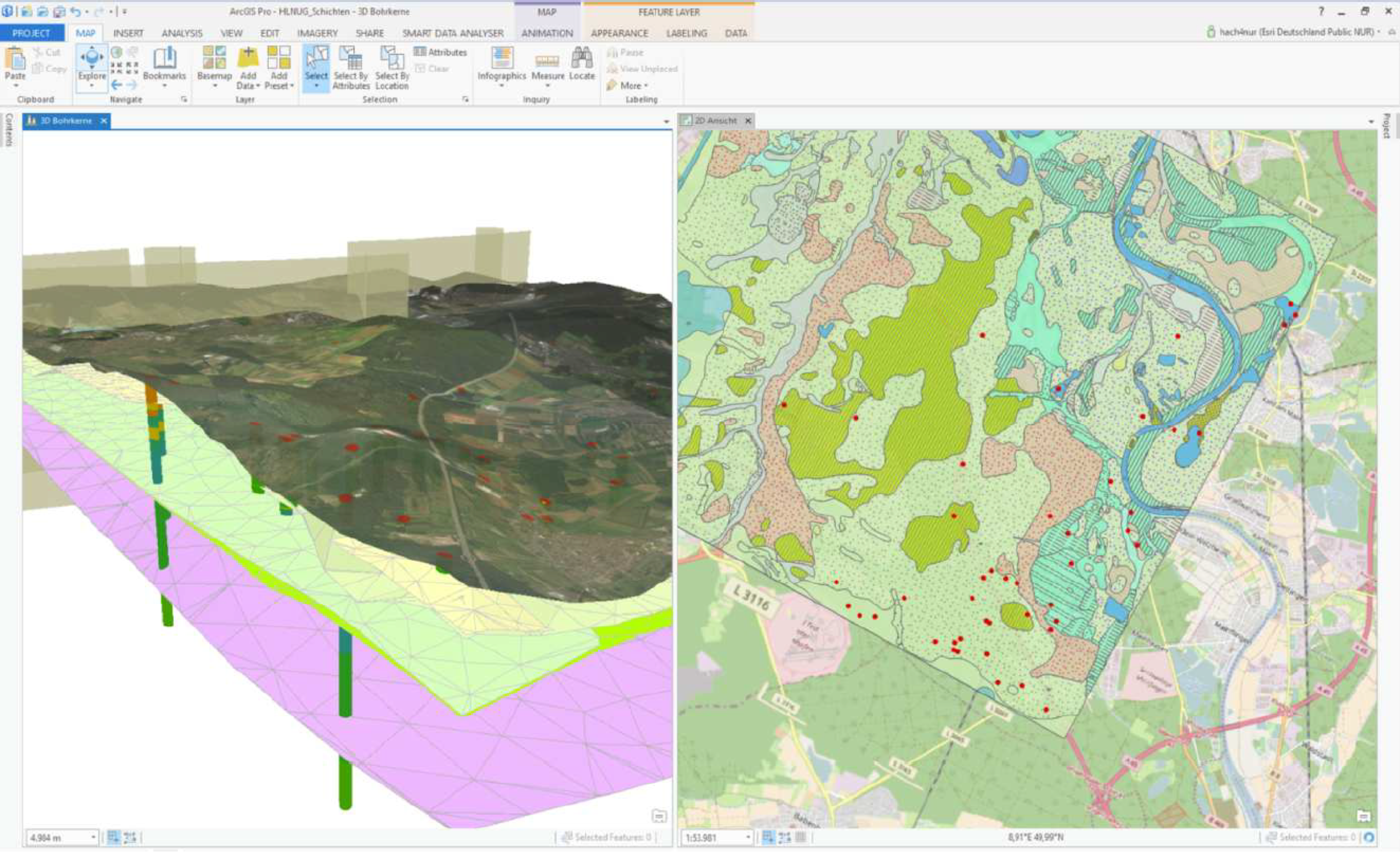Switch to the APPEARANCE tab
The image size is (1400, 858).
coord(619,33)
